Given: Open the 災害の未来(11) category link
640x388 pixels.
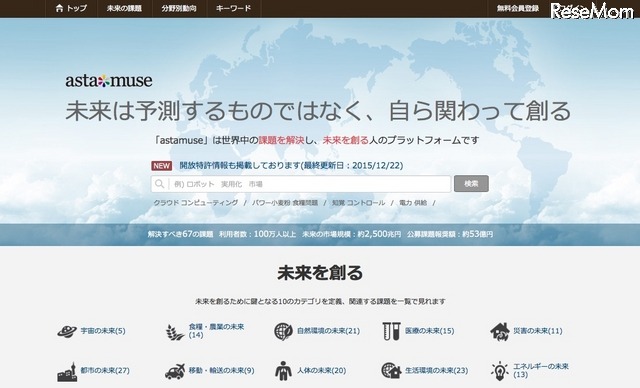Looking at the screenshot, I should (538, 331).
